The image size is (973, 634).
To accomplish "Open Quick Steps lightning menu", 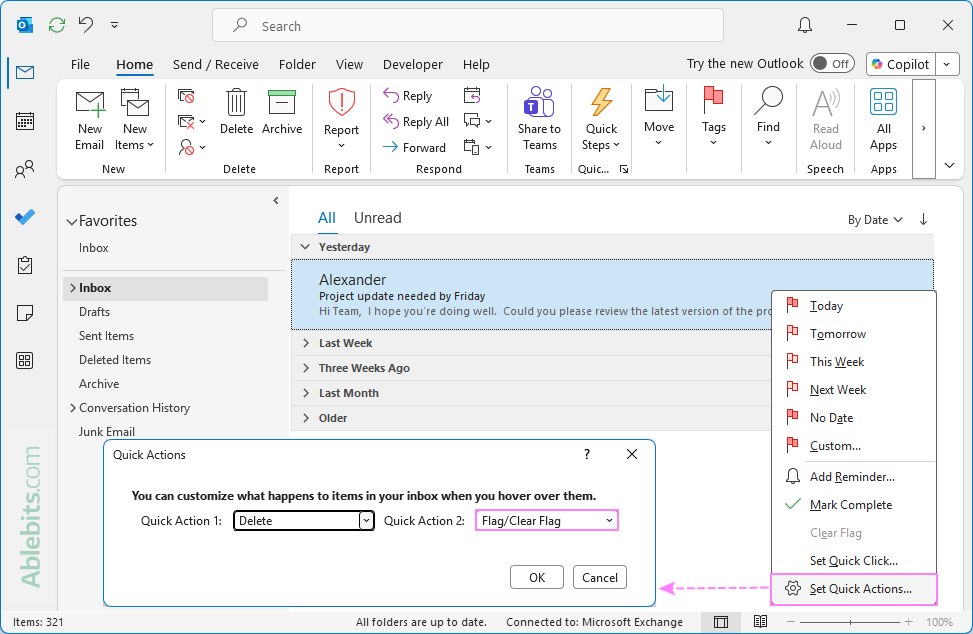I will pos(601,120).
